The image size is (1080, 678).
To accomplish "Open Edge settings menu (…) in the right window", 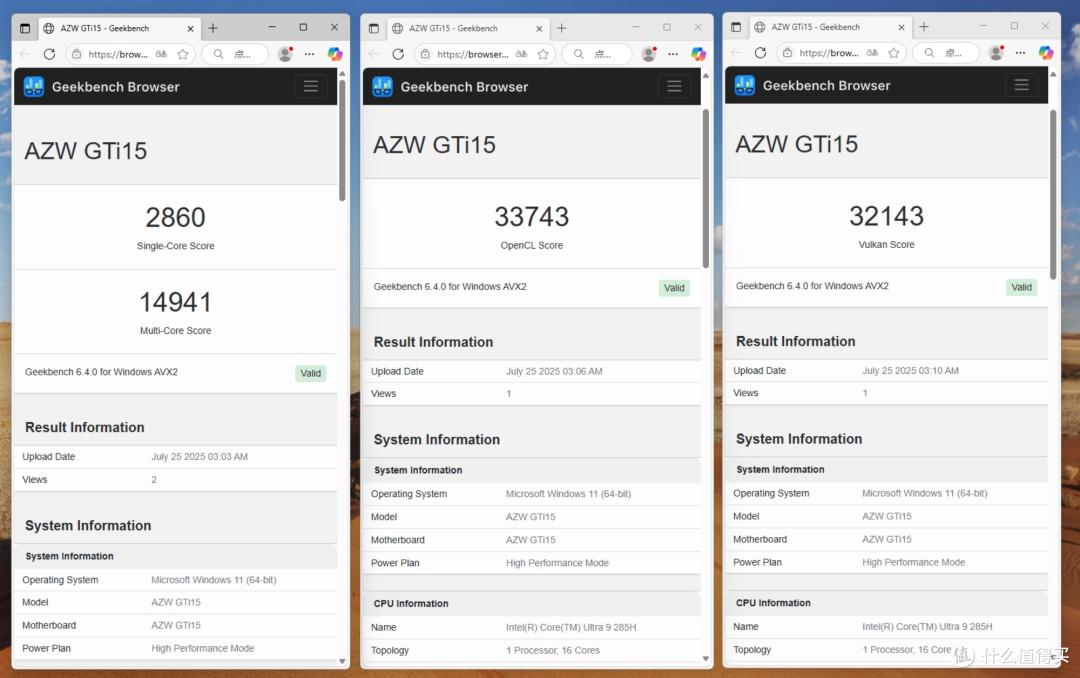I will (1020, 52).
